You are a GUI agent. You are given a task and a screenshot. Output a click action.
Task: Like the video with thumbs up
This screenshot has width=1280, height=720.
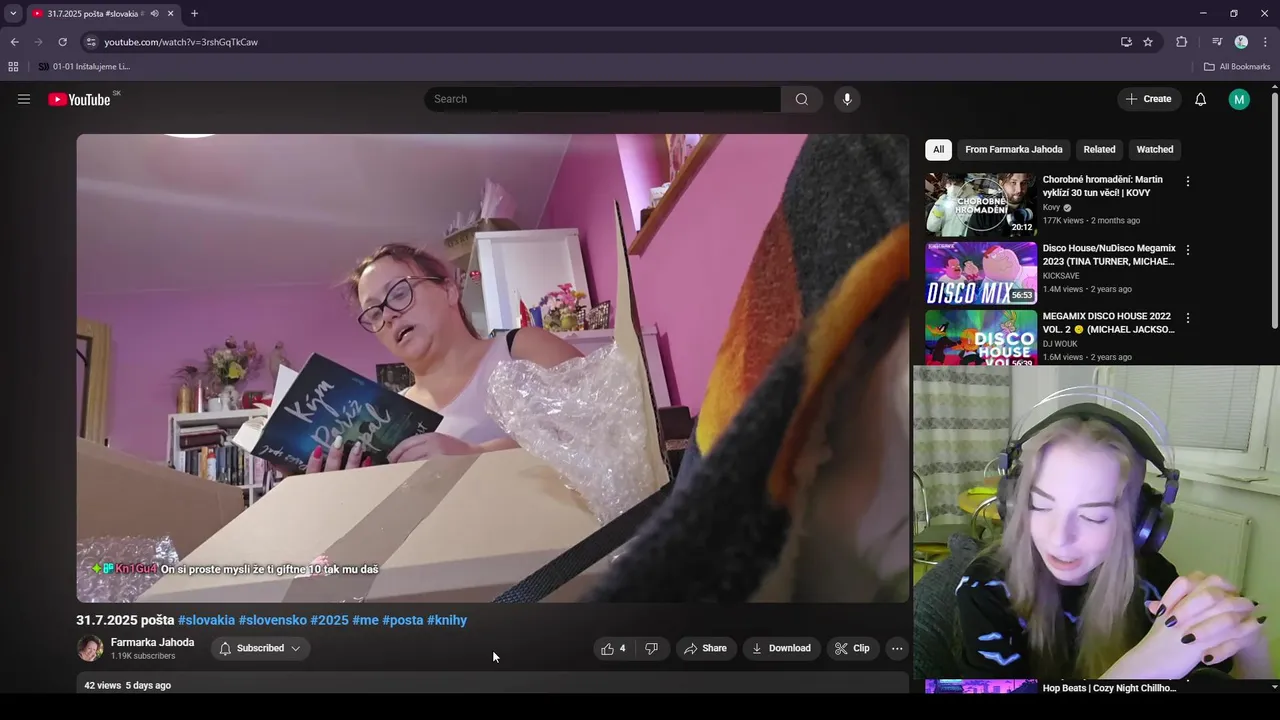pyautogui.click(x=613, y=648)
